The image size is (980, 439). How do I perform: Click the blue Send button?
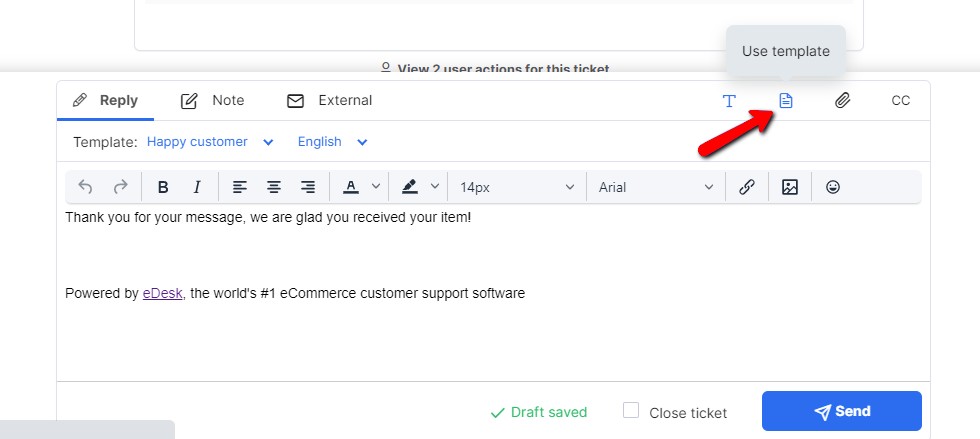(842, 411)
